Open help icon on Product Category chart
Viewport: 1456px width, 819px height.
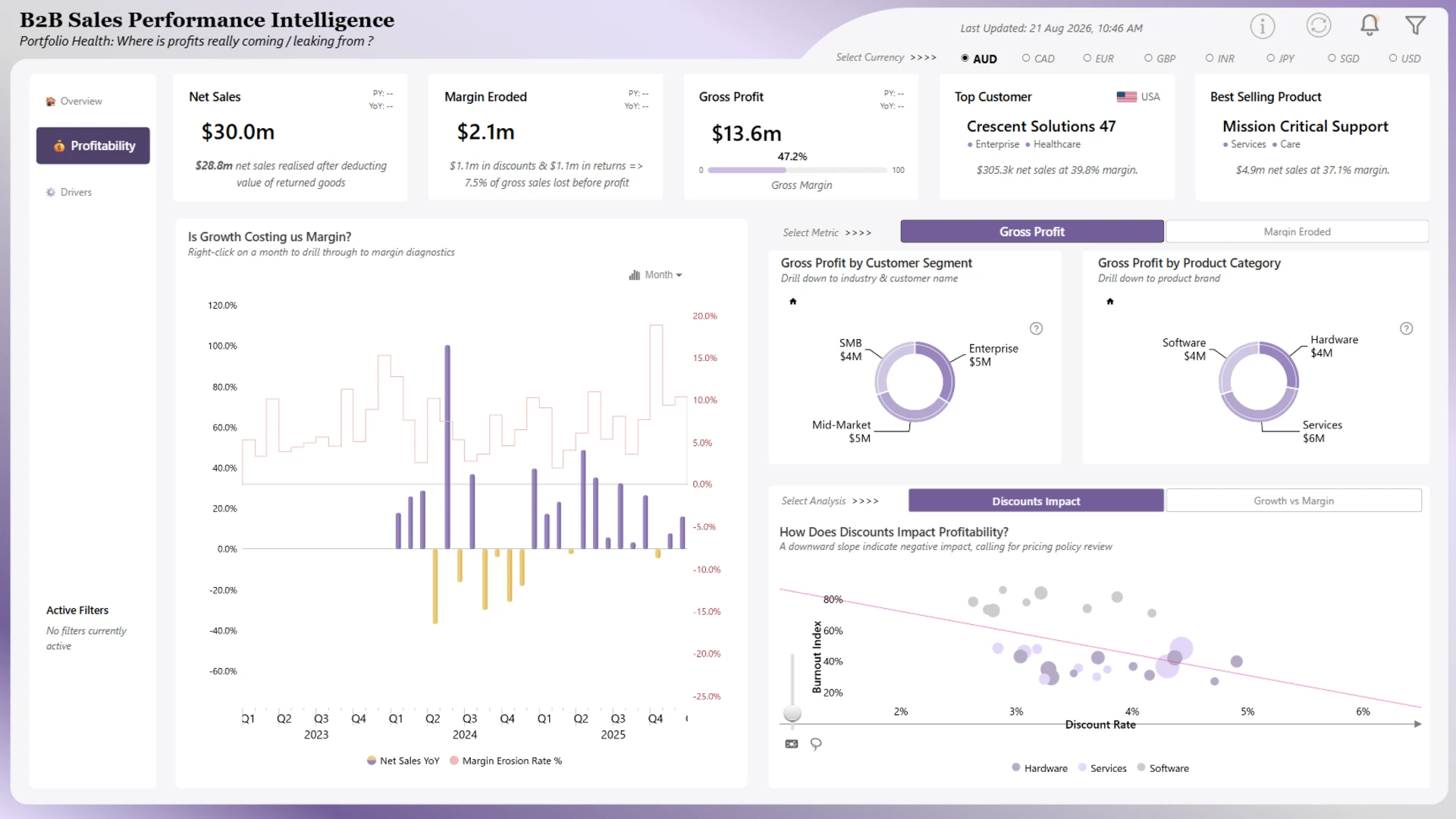pos(1406,328)
